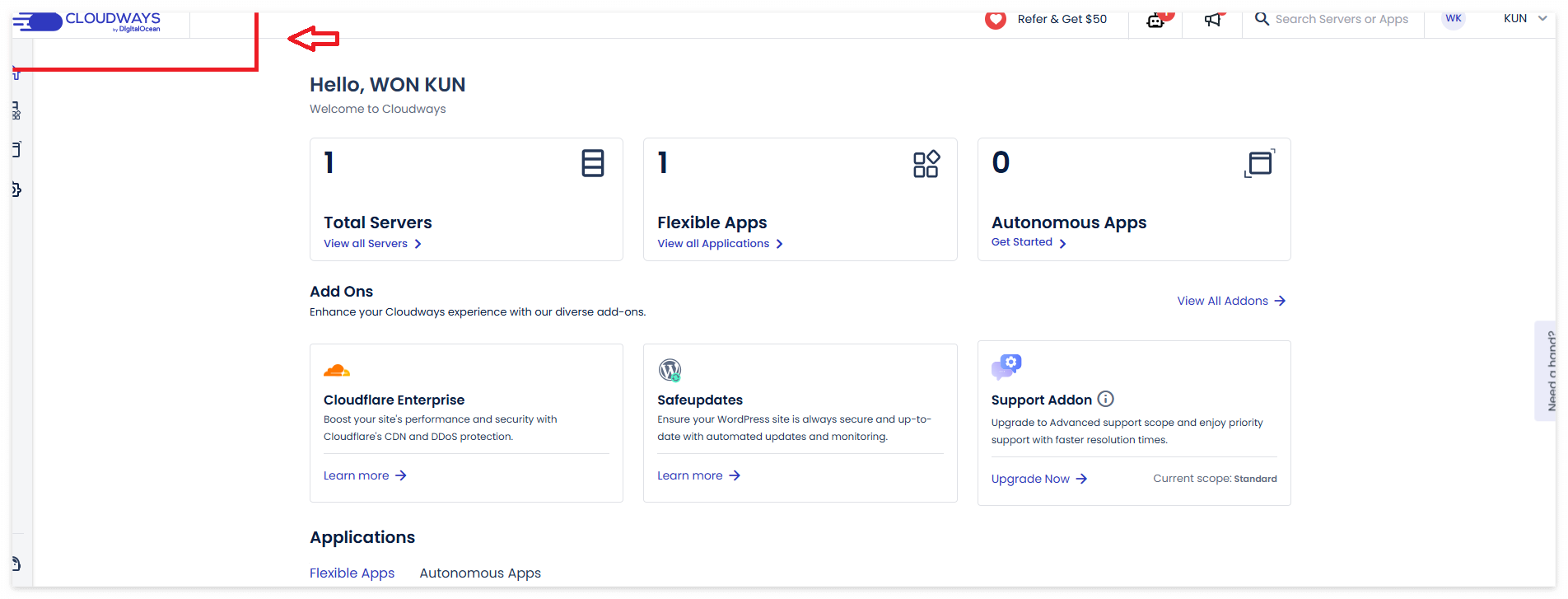Open View All Addons link
This screenshot has height=599, width=1568.
coord(1223,301)
